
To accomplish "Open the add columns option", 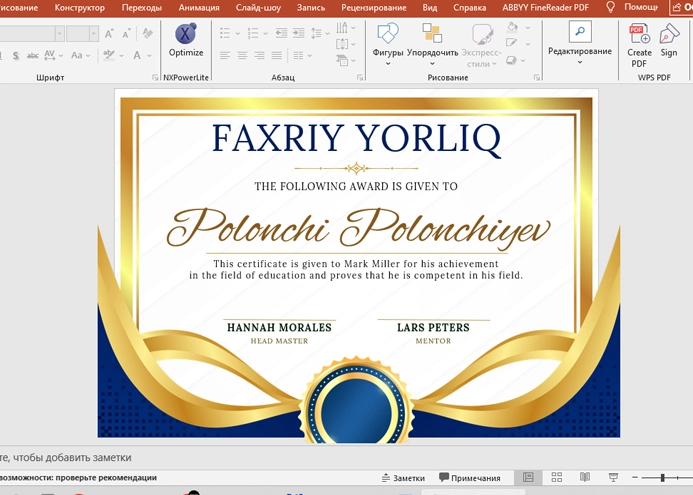I will pyautogui.click(x=303, y=55).
